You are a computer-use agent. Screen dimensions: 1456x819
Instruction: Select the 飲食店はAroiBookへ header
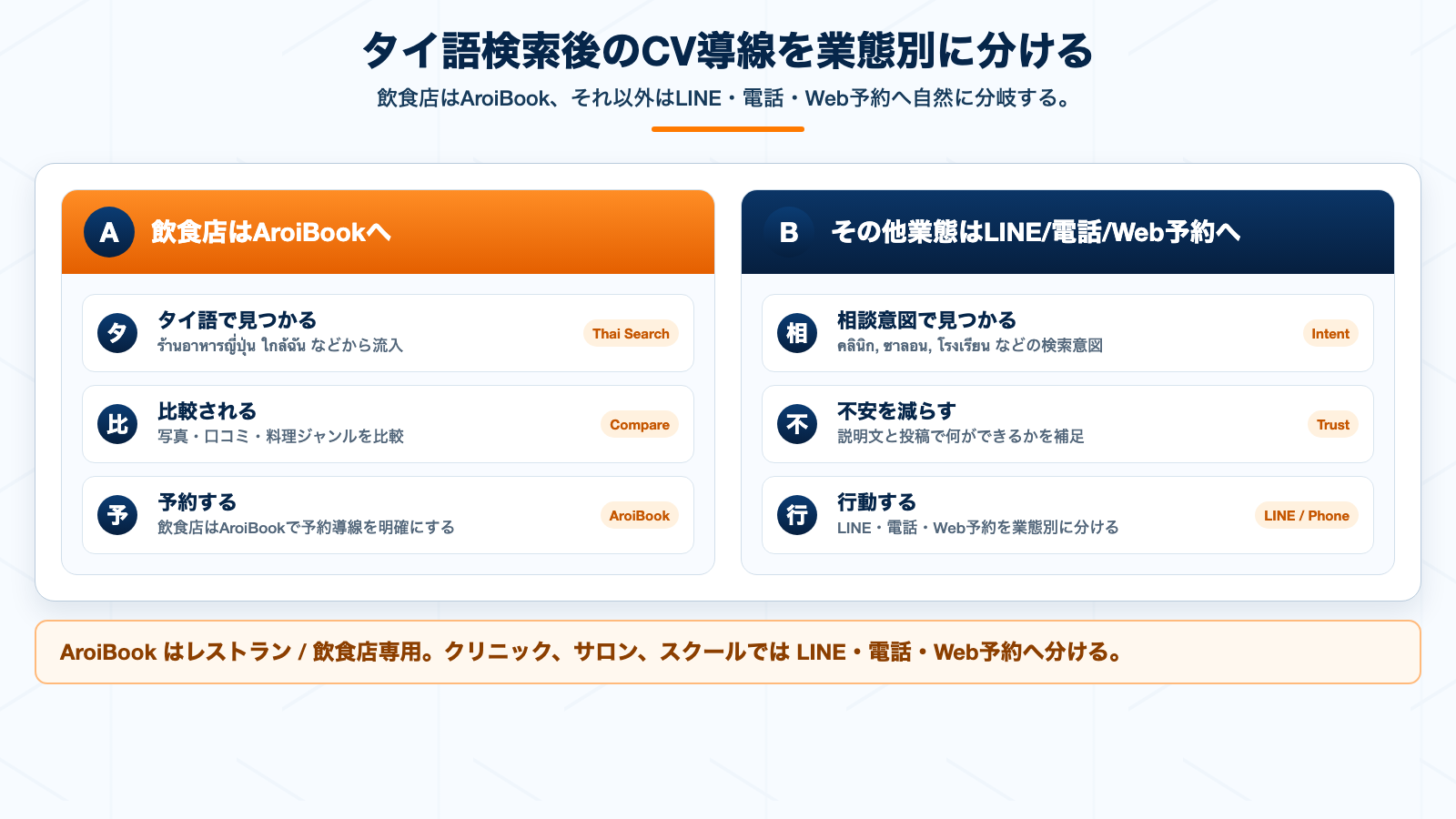pos(388,232)
